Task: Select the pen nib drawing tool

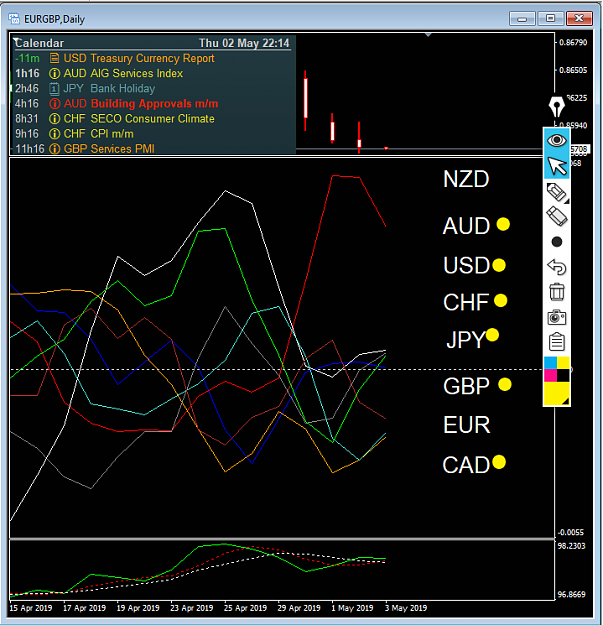Action: [x=557, y=106]
